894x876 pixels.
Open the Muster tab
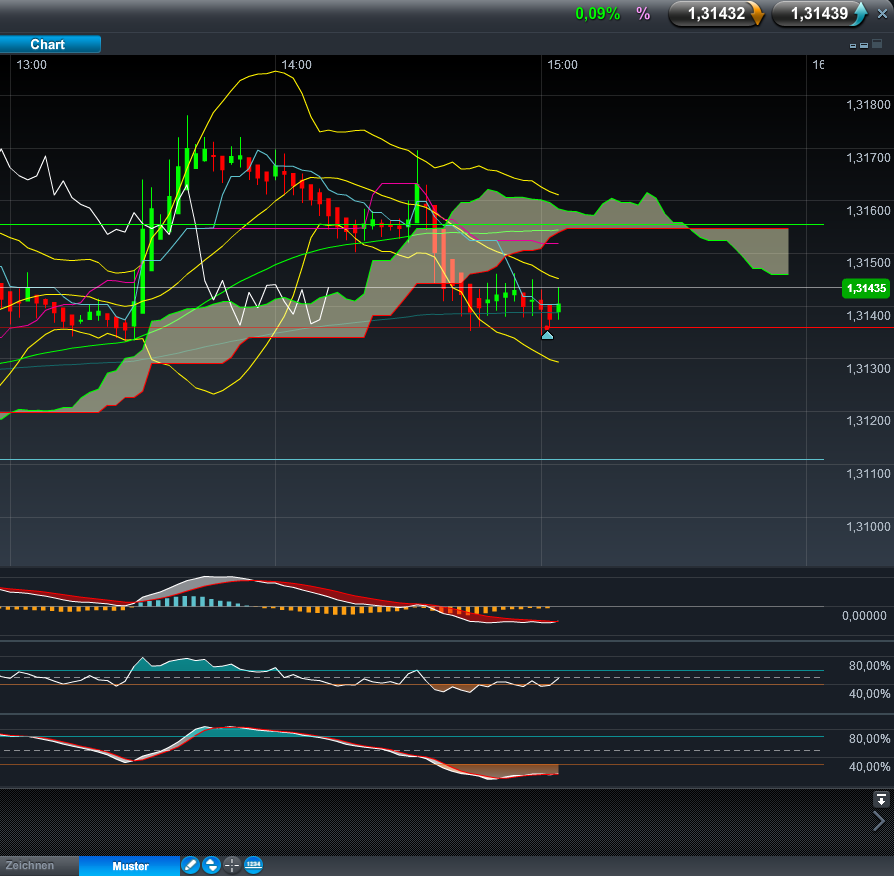click(130, 866)
